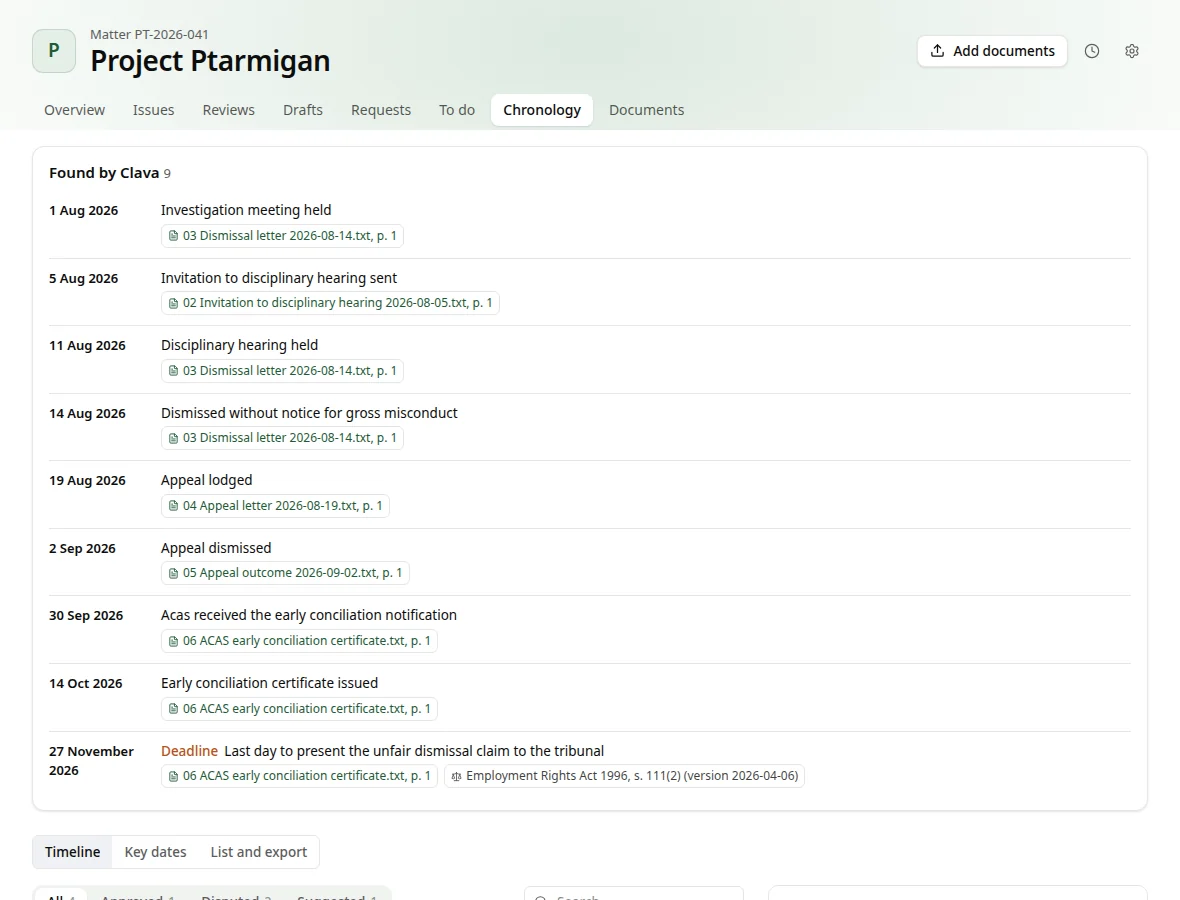The image size is (1180, 900).
Task: Click 'Early conciliation certificate issued' event
Action: [269, 683]
